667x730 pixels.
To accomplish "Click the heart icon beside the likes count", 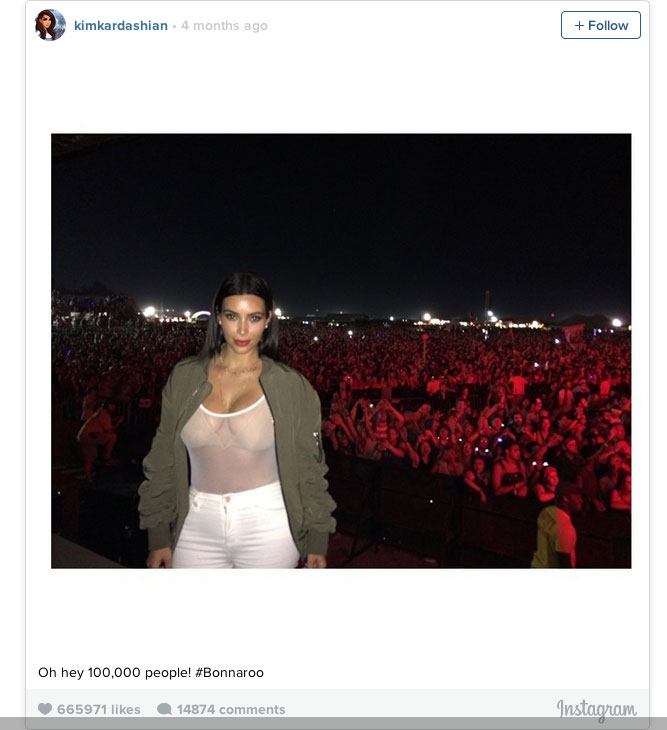I will tap(45, 709).
